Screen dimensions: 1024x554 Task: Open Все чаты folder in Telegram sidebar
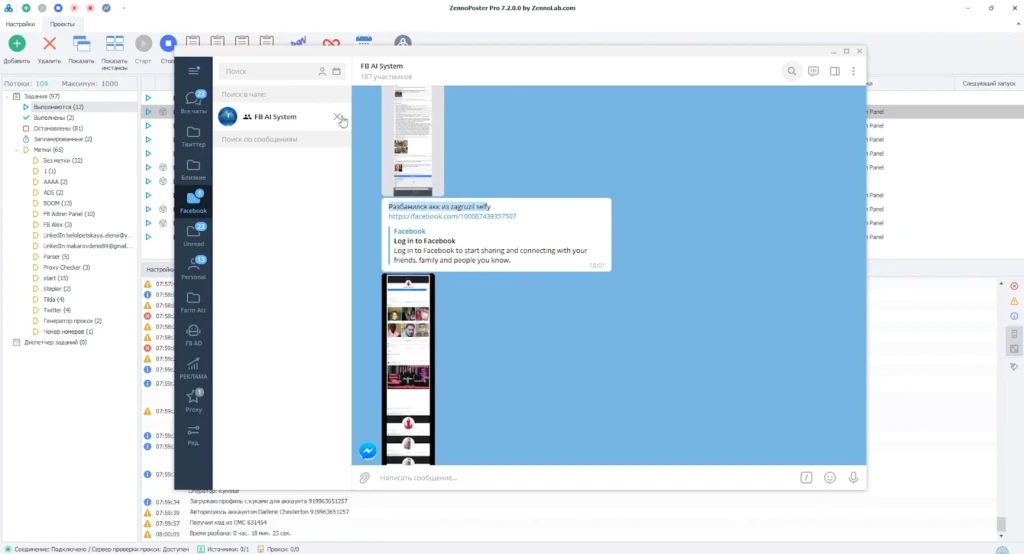click(193, 102)
